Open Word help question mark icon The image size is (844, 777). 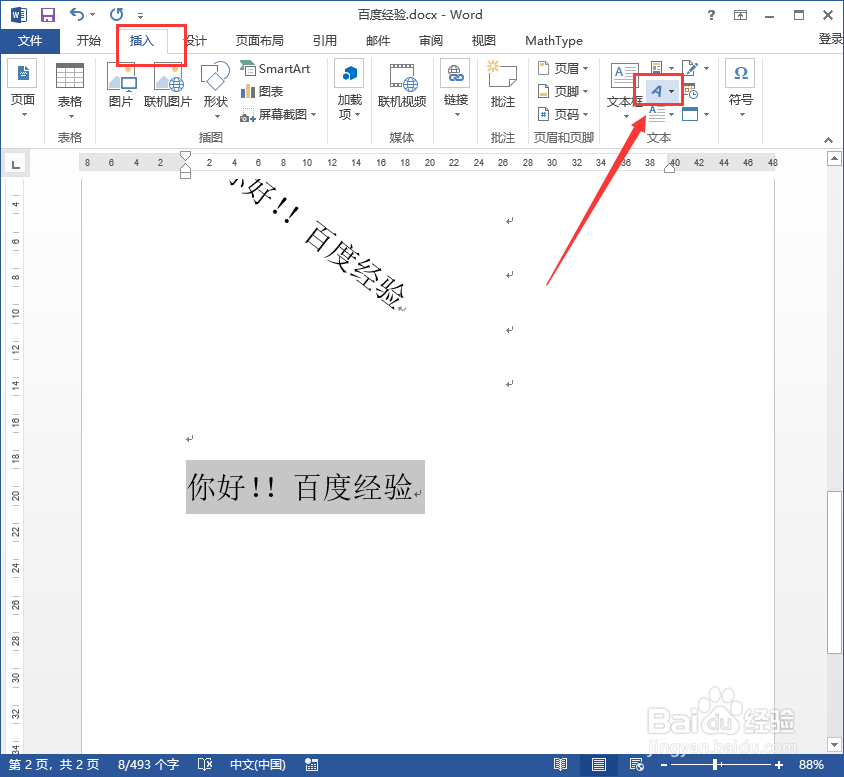711,15
